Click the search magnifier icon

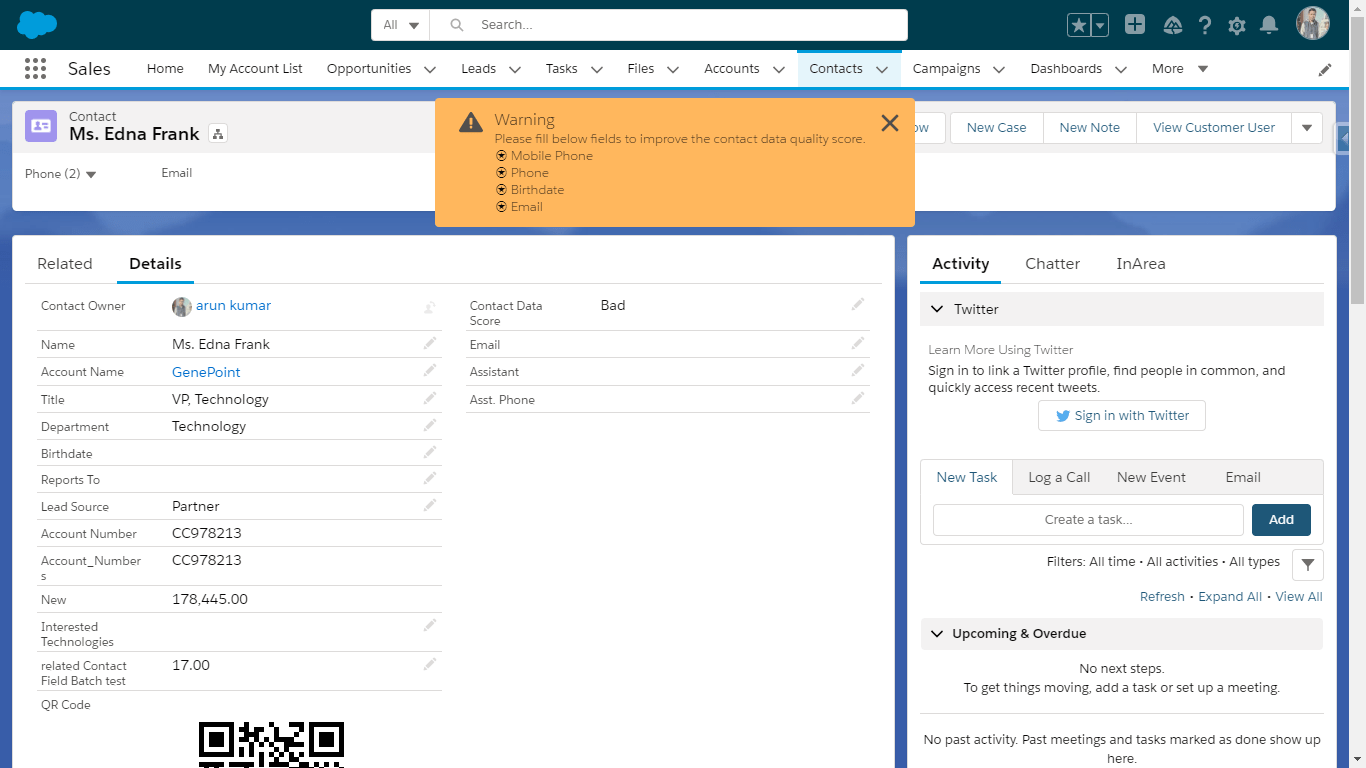point(457,25)
